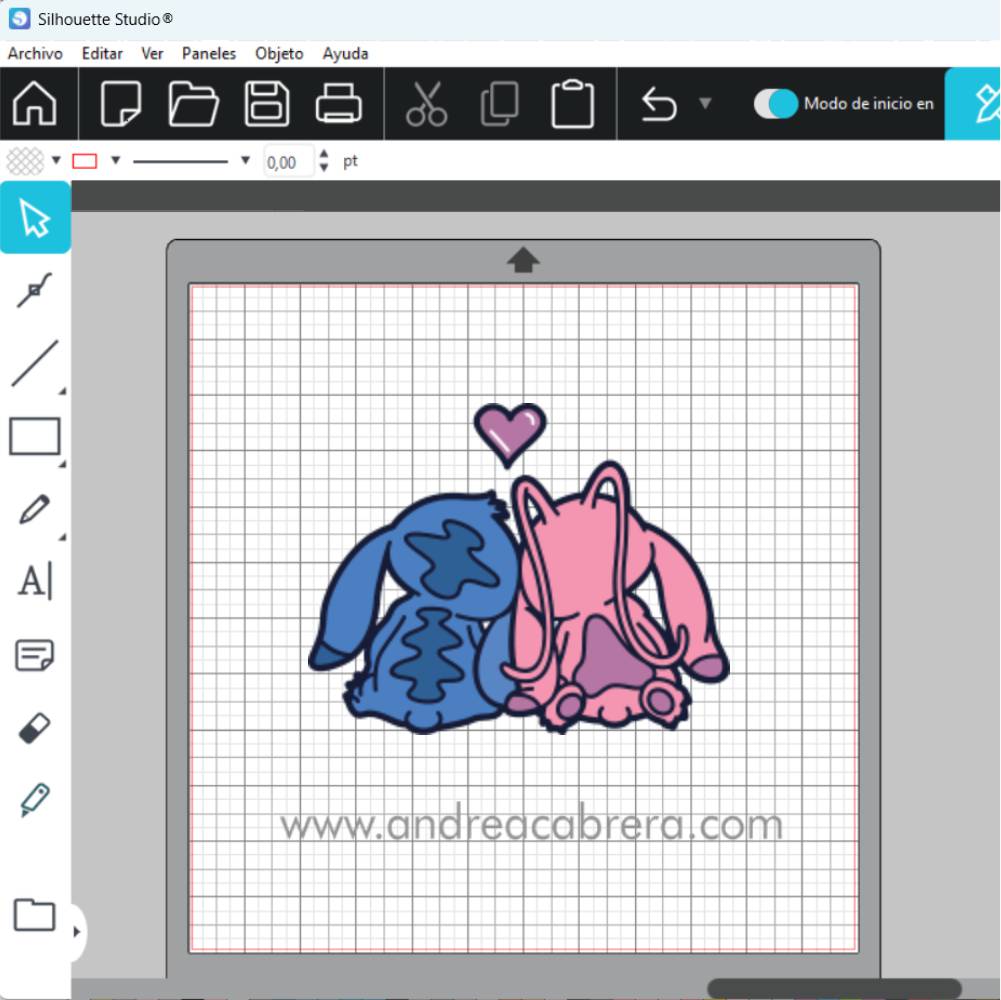
Task: Select the Rectangle shape tool
Action: tap(35, 437)
